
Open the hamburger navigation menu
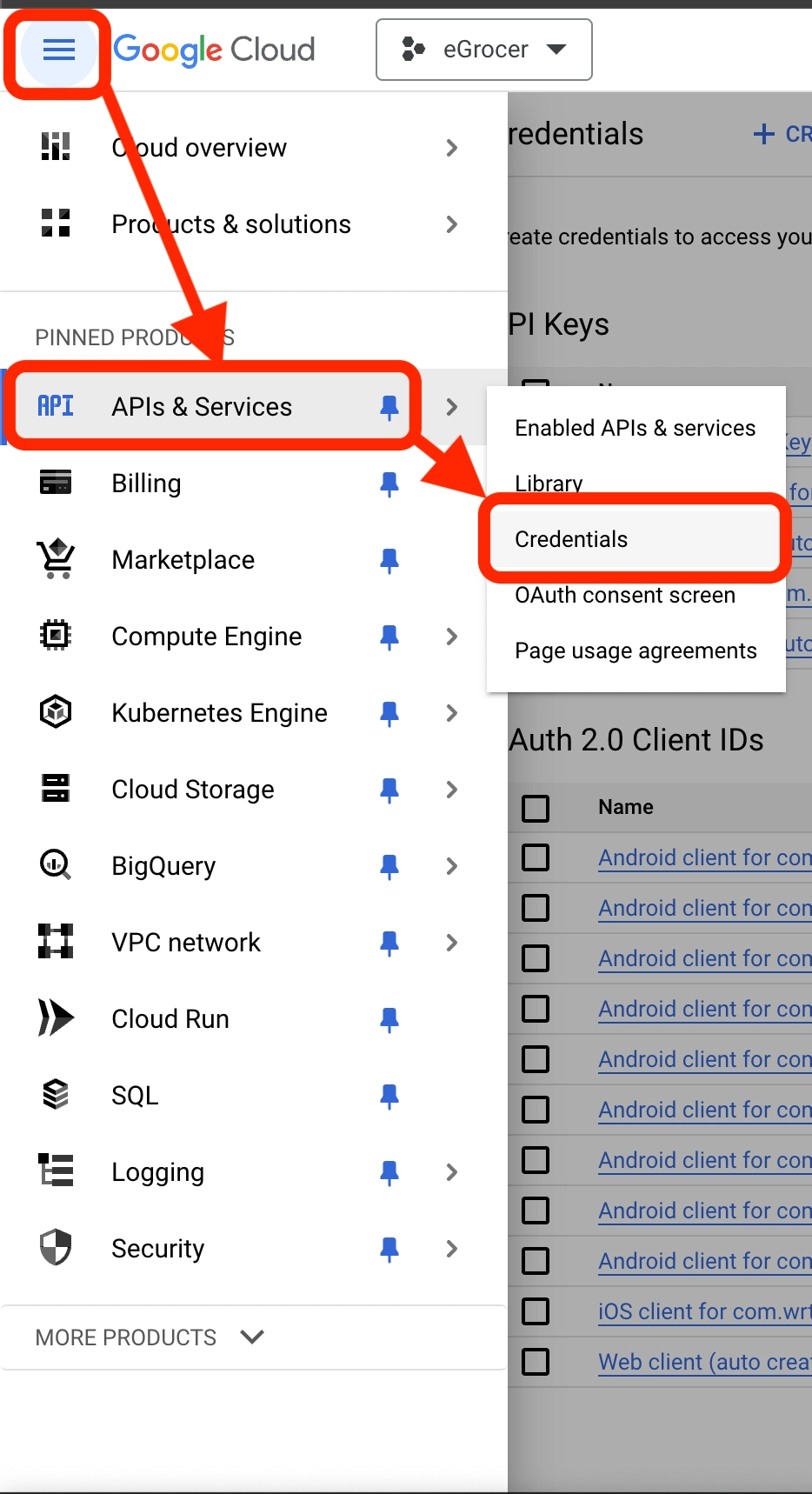58,50
